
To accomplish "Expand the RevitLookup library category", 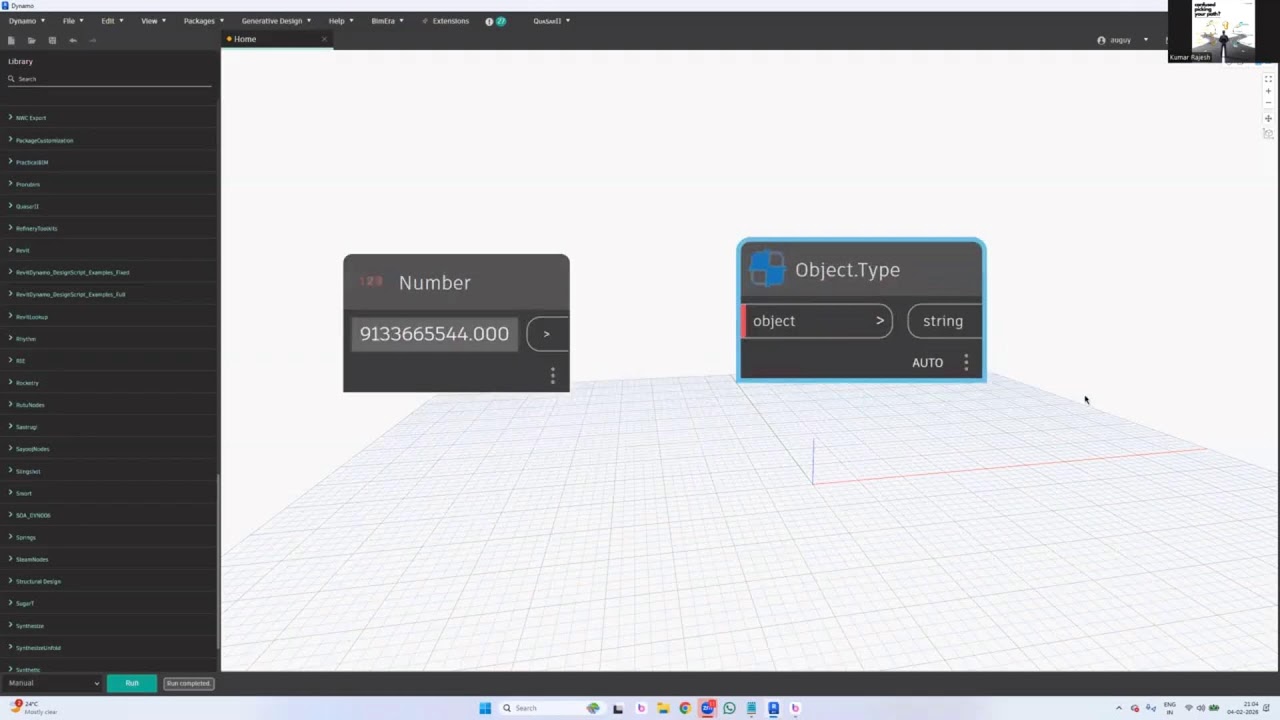I will point(108,317).
